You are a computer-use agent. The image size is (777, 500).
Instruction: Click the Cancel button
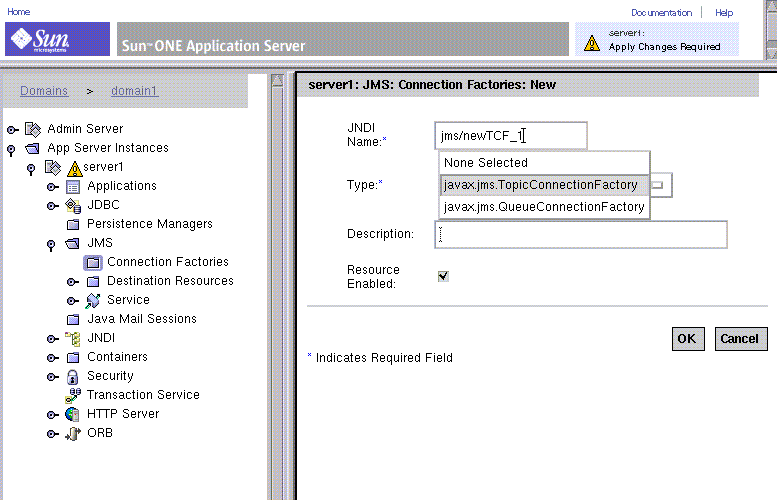[741, 339]
